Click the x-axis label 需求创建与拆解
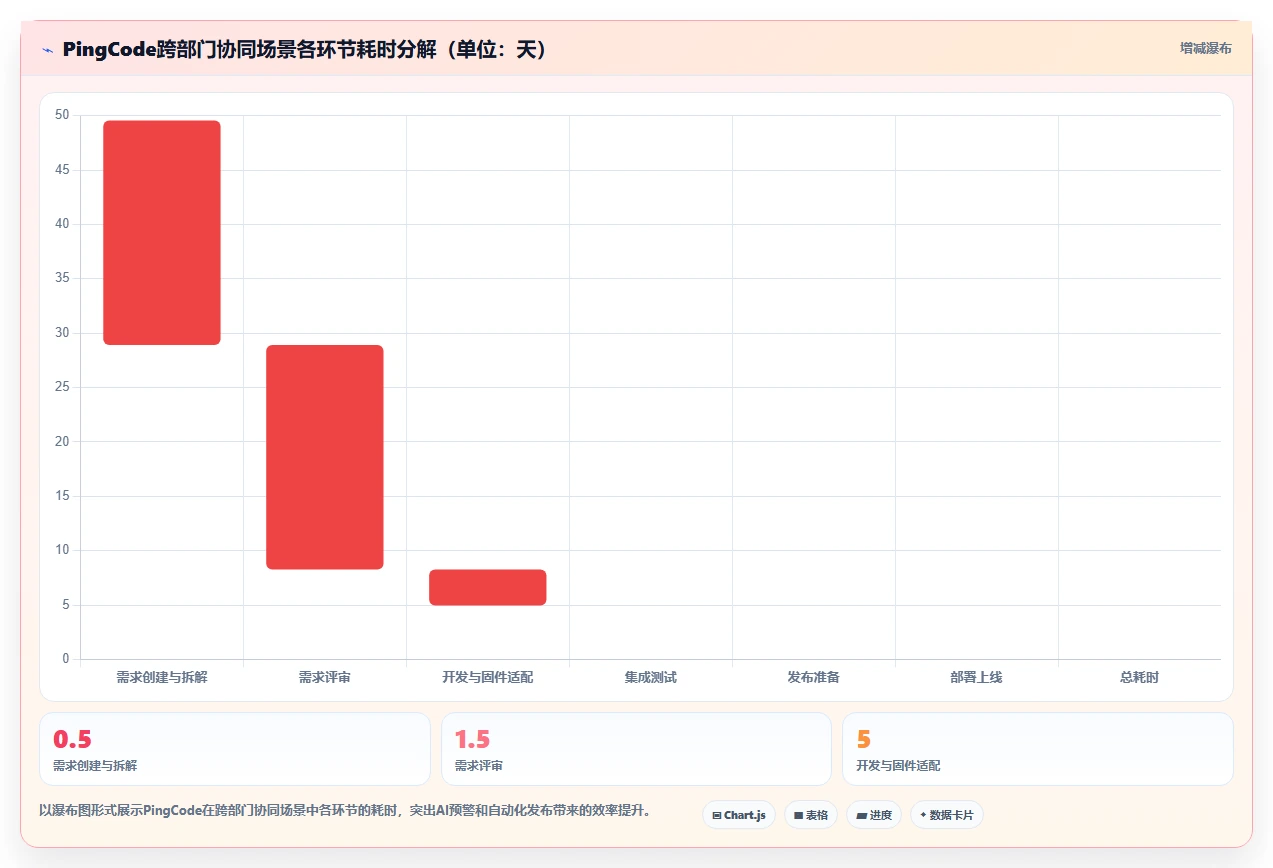1273x868 pixels. [x=162, y=678]
